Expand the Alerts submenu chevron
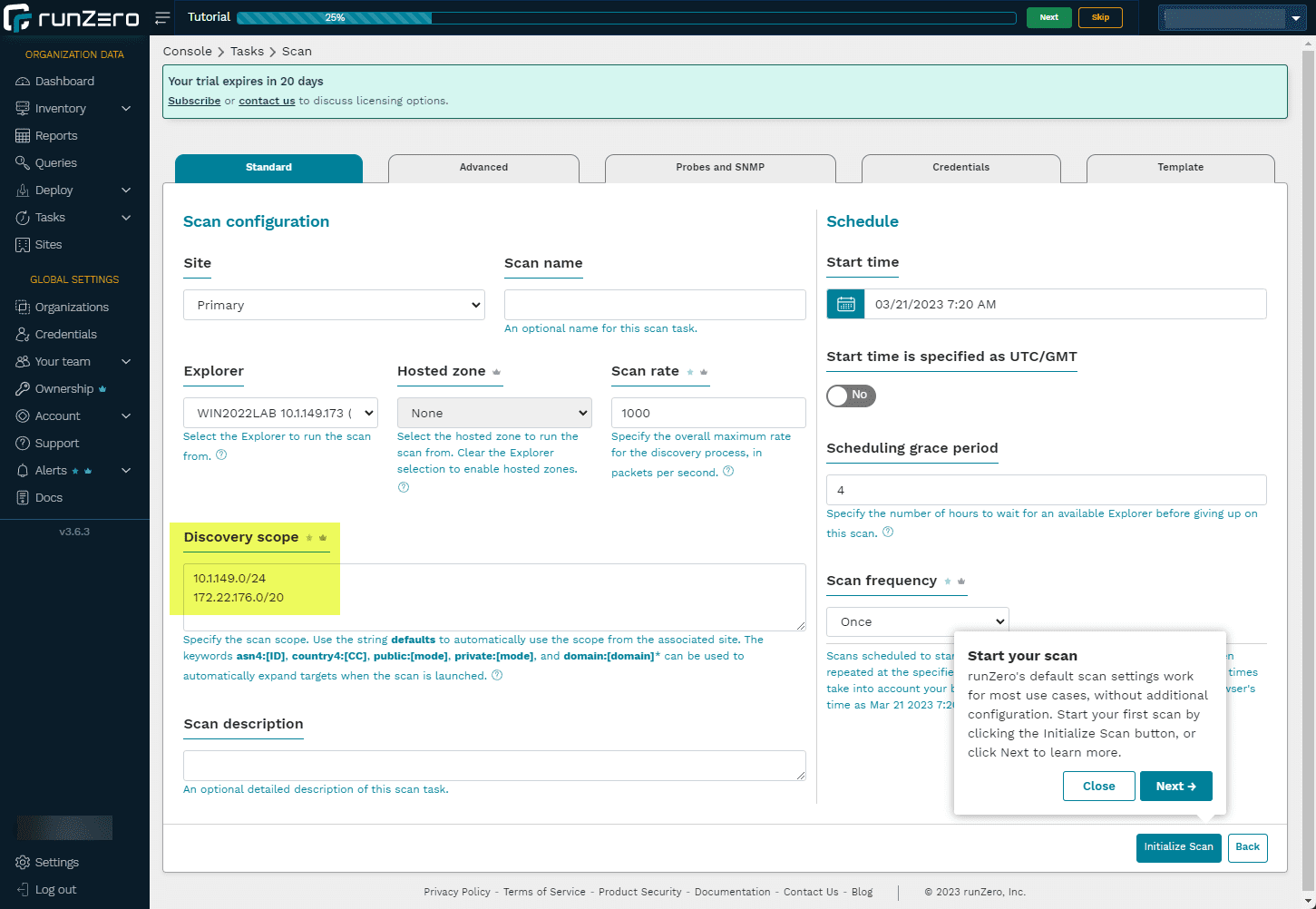Image resolution: width=1316 pixels, height=909 pixels. (126, 471)
